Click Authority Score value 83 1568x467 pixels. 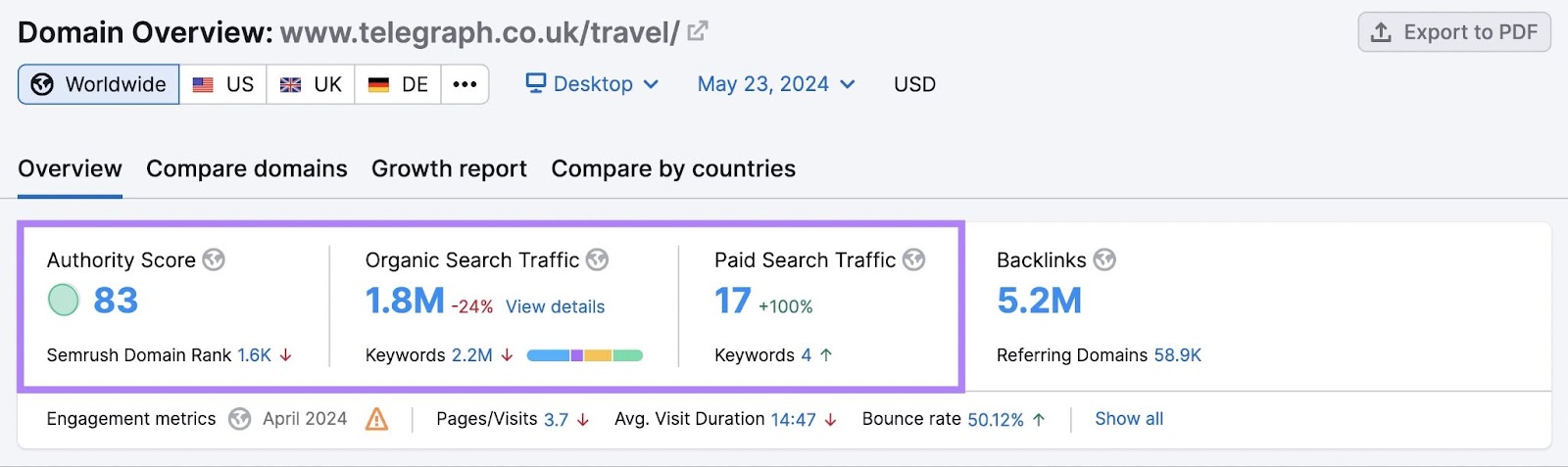[116, 301]
